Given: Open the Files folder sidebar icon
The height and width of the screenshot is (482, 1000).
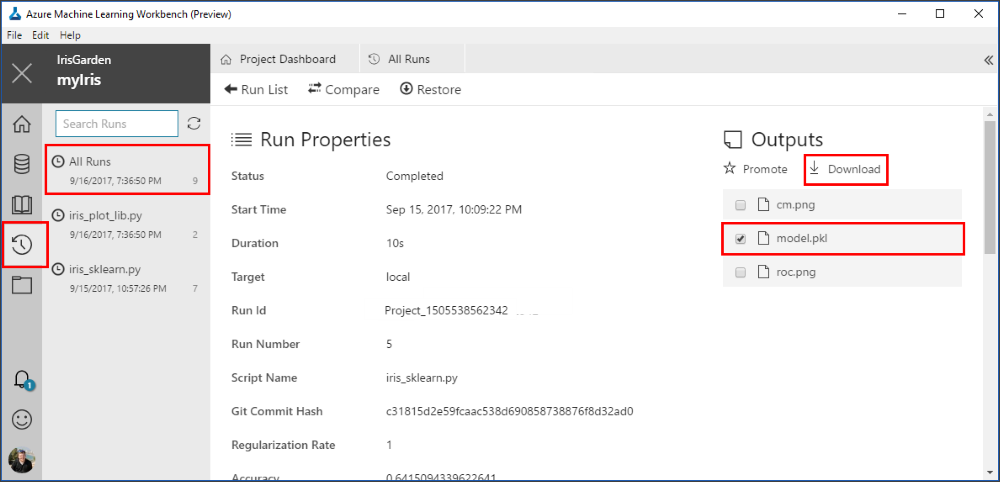Looking at the screenshot, I should 22,285.
